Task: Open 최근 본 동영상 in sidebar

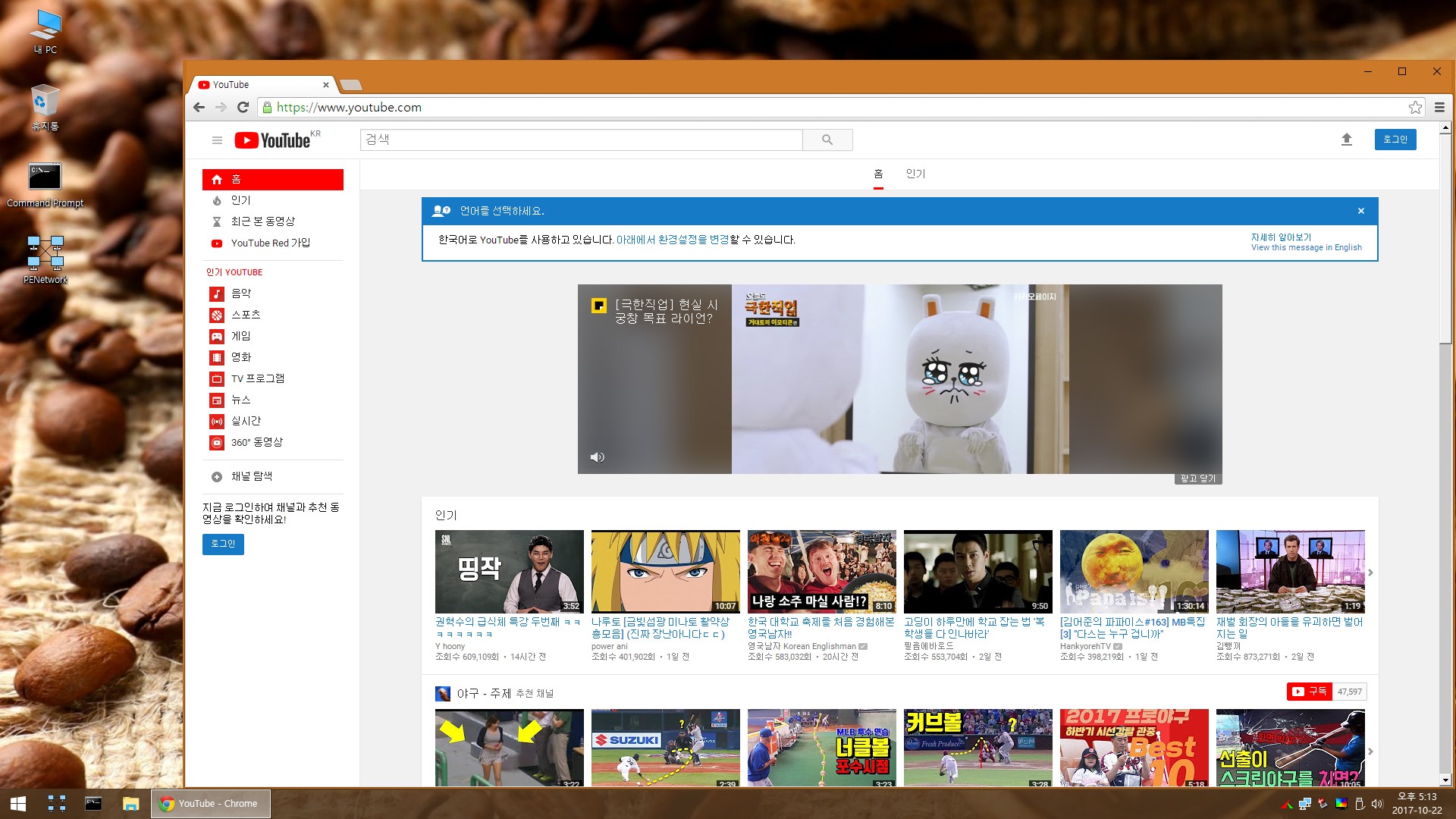Action: point(273,221)
